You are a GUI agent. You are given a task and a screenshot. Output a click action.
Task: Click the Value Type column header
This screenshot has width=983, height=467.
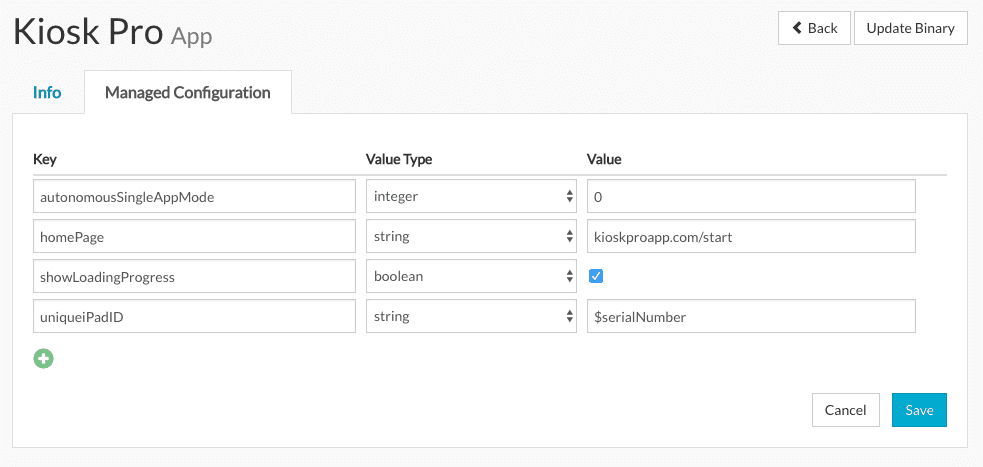[399, 159]
